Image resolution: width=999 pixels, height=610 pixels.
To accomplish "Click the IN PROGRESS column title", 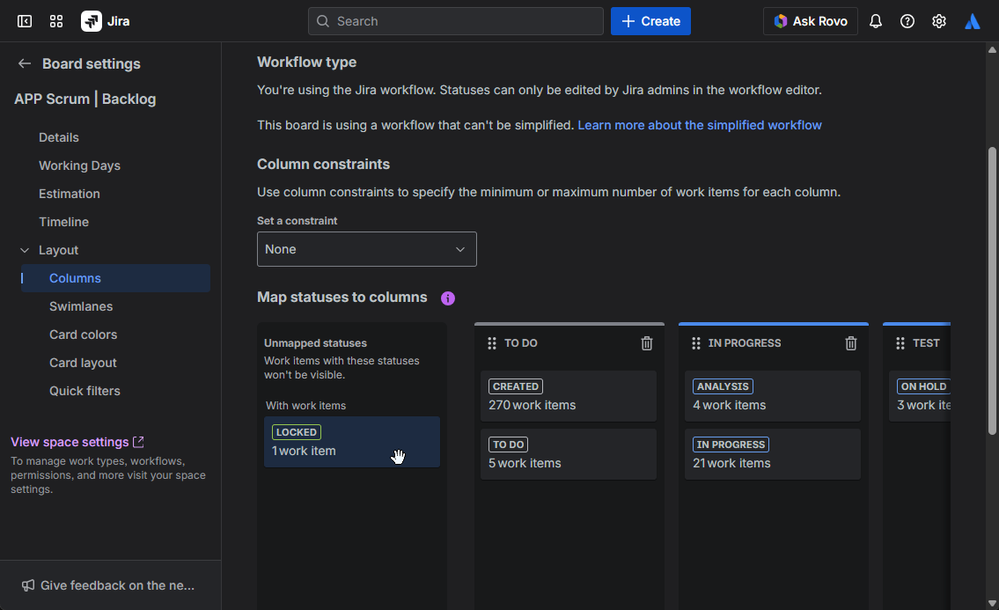I will [x=745, y=343].
